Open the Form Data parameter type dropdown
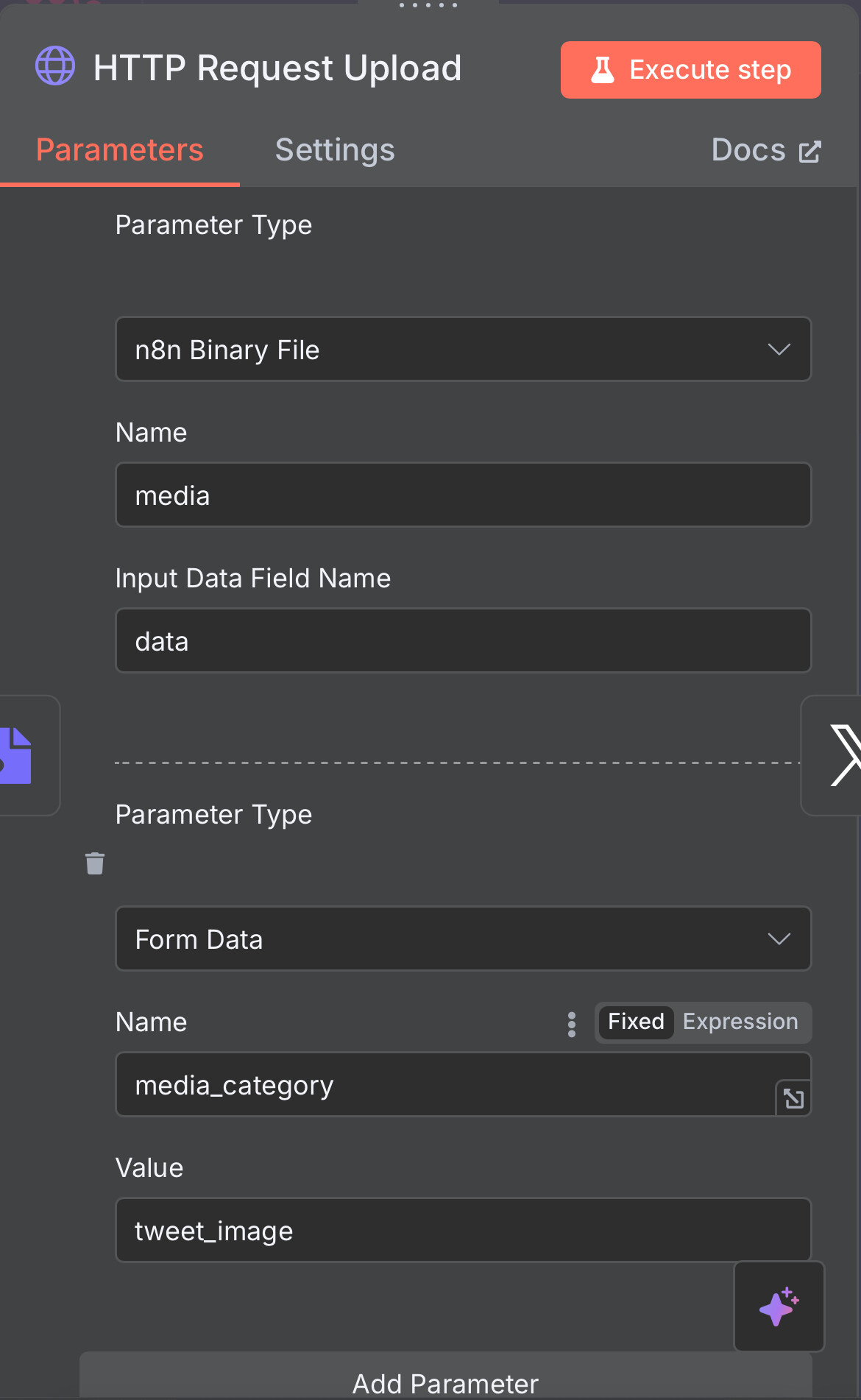 pyautogui.click(x=464, y=938)
